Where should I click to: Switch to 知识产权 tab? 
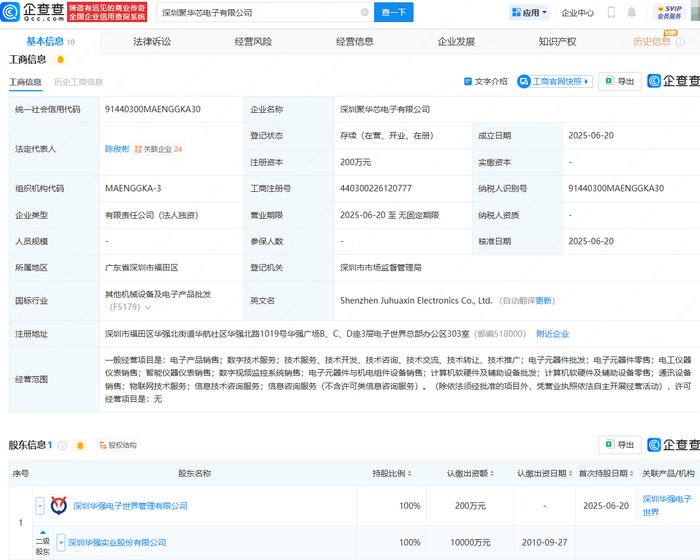point(557,42)
